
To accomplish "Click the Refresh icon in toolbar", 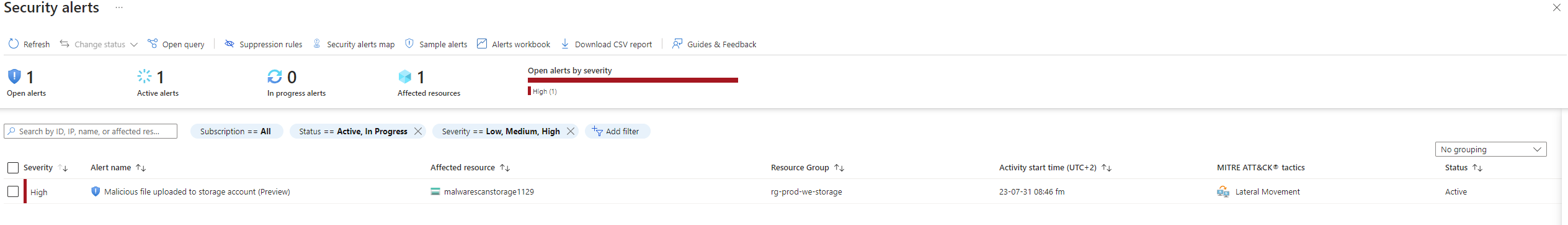I will click(x=14, y=44).
